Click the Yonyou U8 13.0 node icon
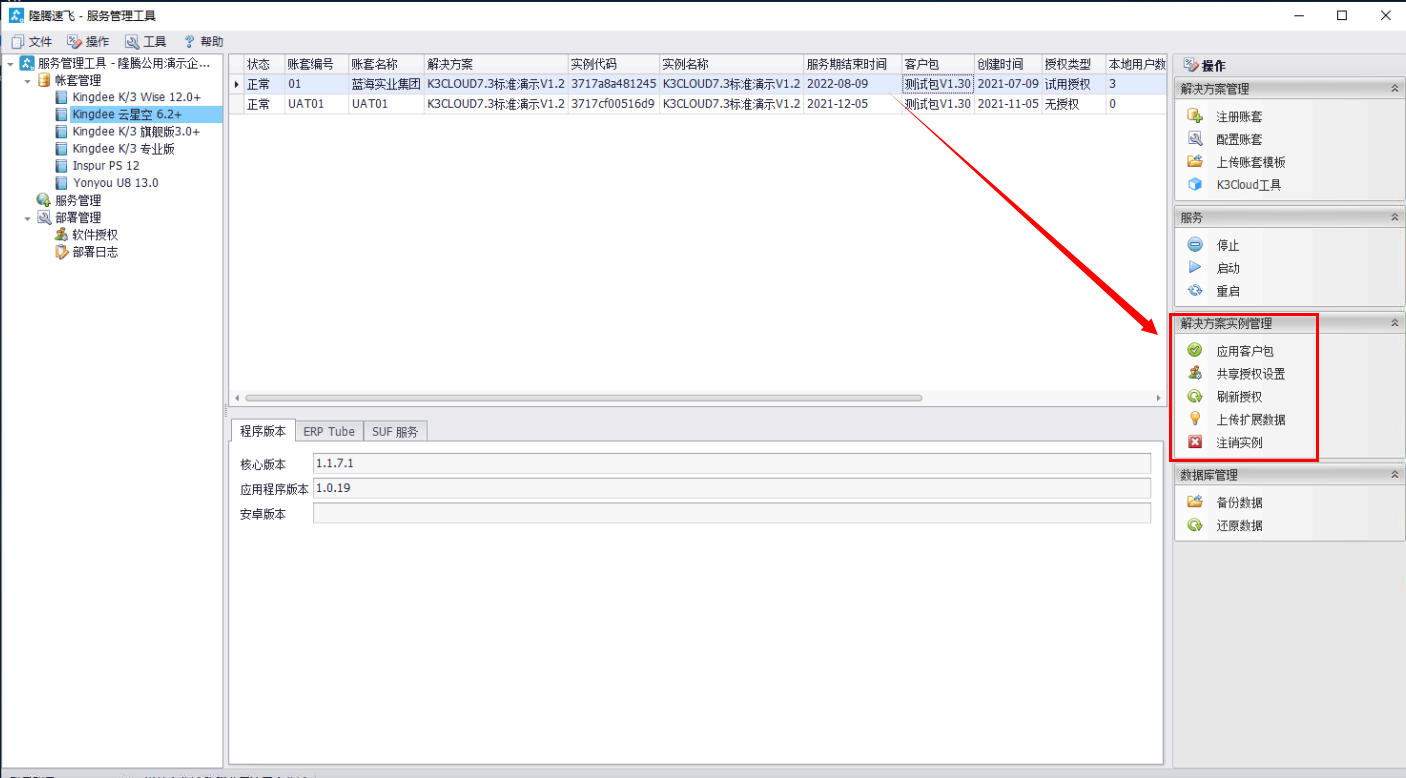 tap(61, 183)
